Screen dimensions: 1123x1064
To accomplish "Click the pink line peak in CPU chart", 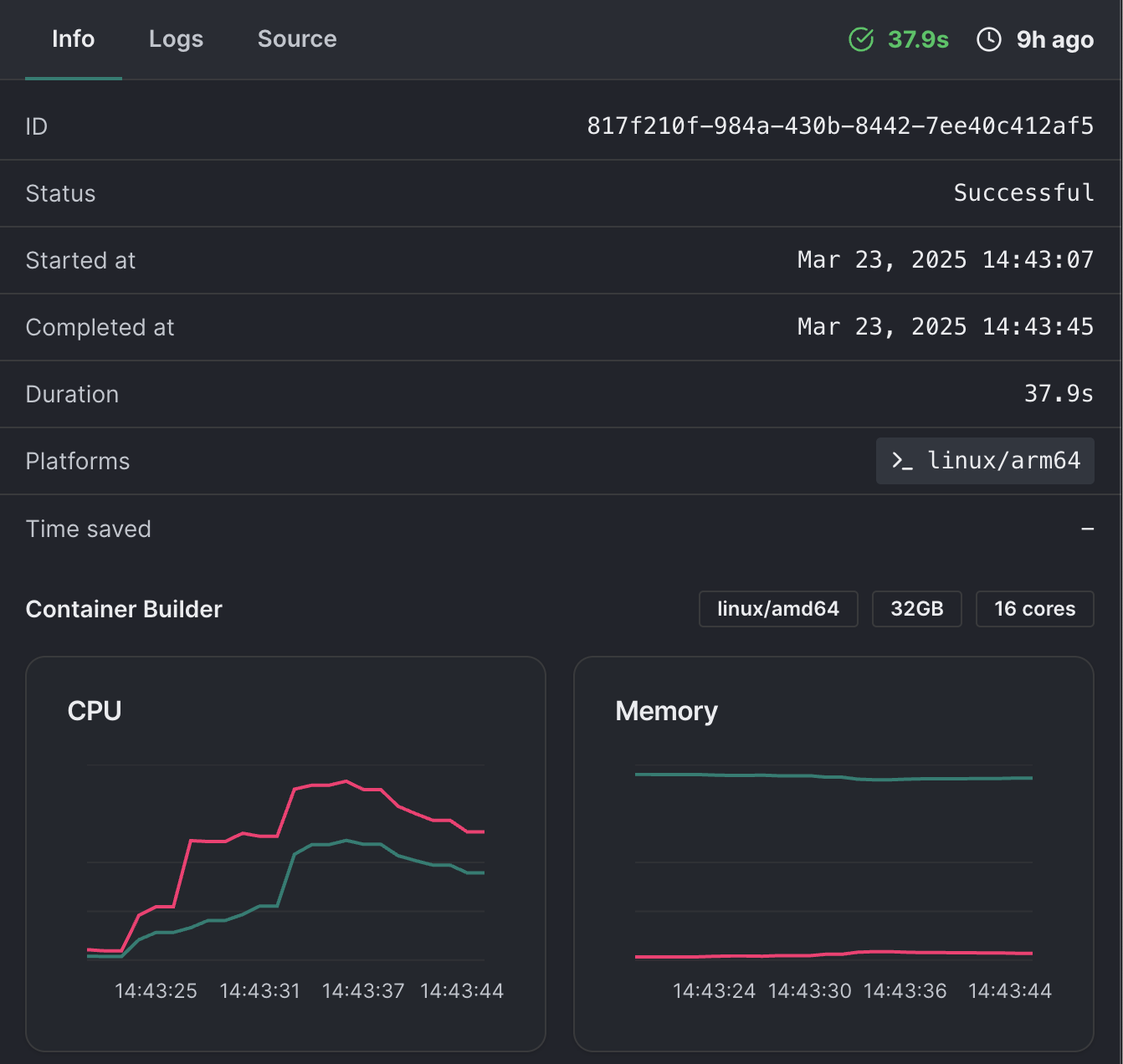I will (346, 781).
